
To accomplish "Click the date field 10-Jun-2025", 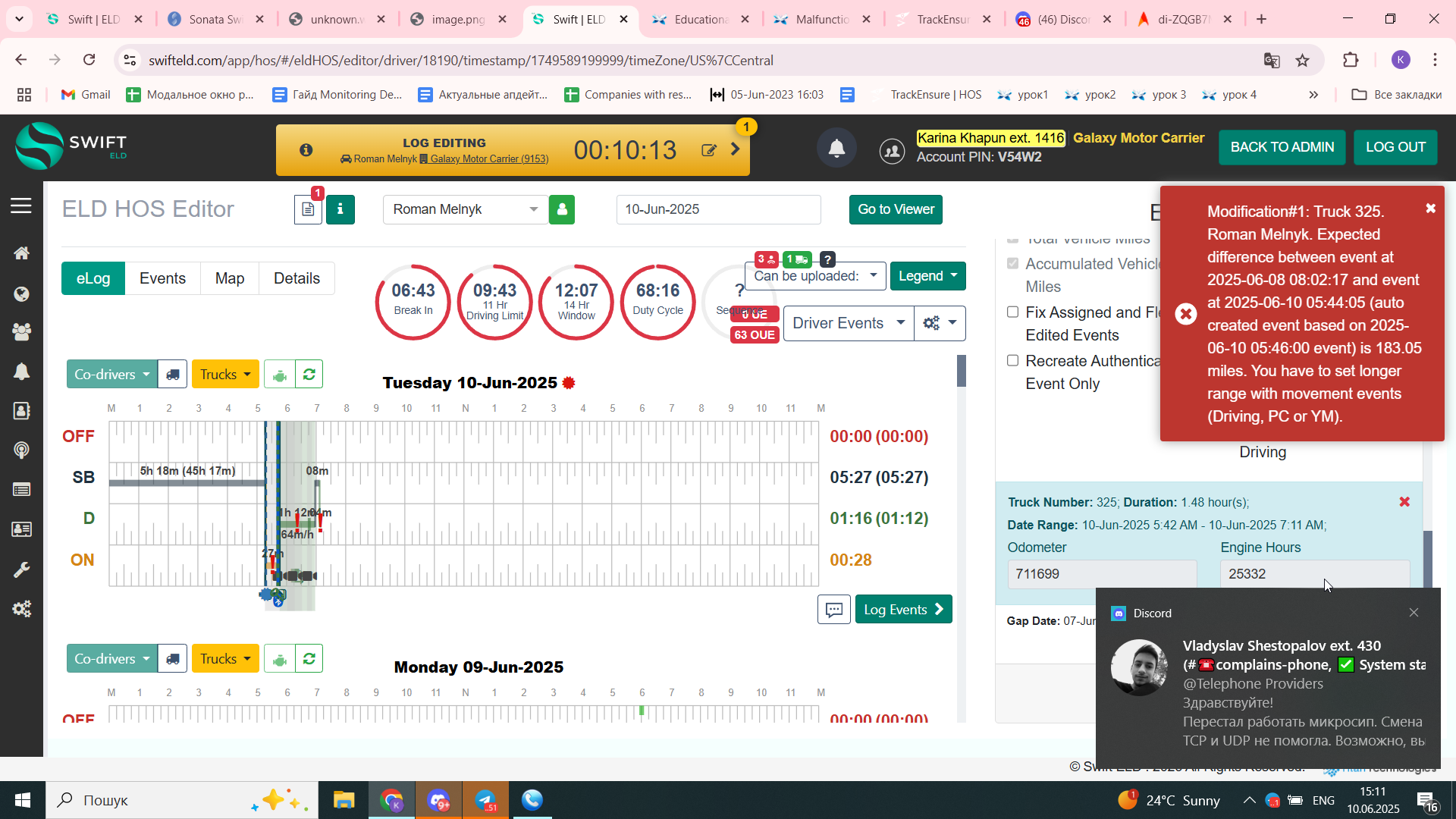I will (718, 209).
